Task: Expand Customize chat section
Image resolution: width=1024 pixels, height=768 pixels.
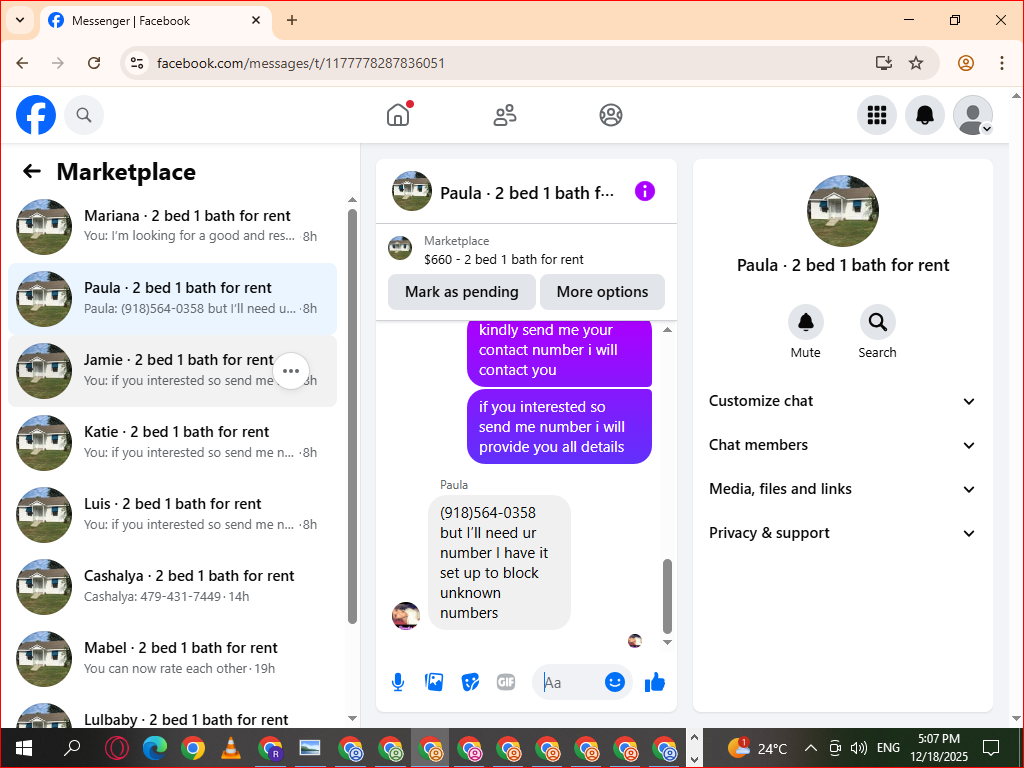Action: tap(842, 401)
